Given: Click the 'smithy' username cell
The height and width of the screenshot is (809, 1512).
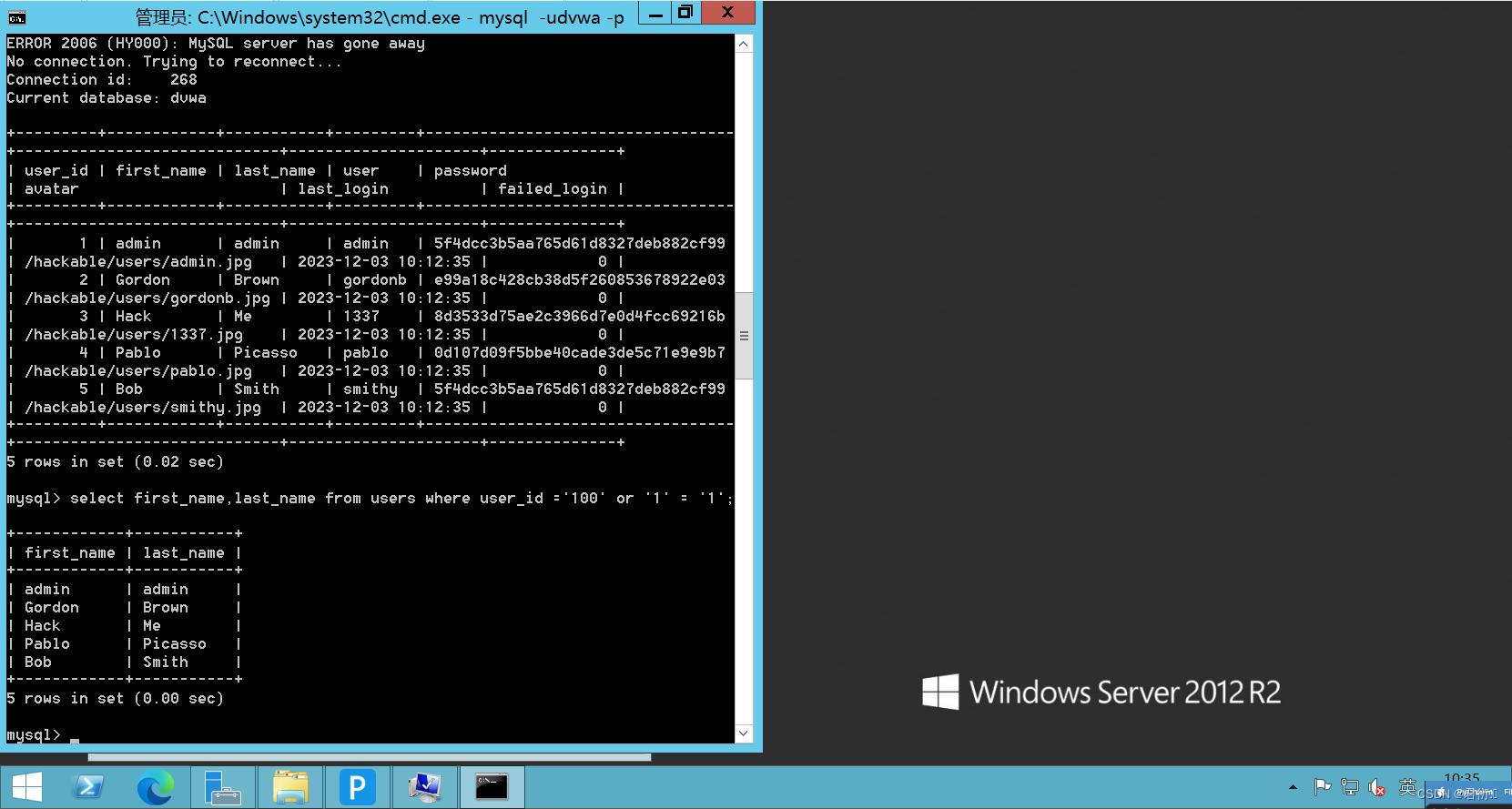Looking at the screenshot, I should (370, 389).
